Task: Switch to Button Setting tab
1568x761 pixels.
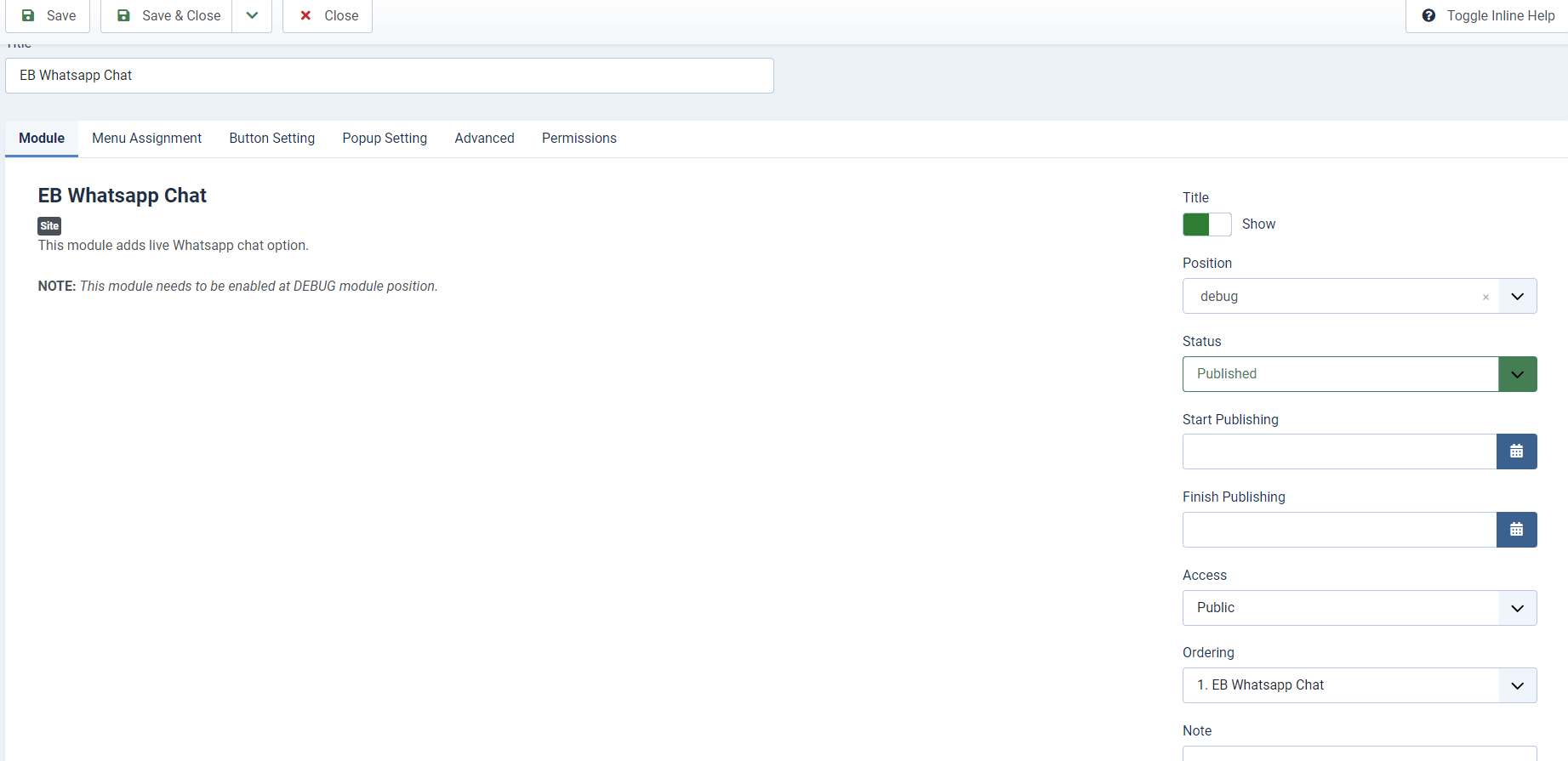Action: click(x=272, y=139)
